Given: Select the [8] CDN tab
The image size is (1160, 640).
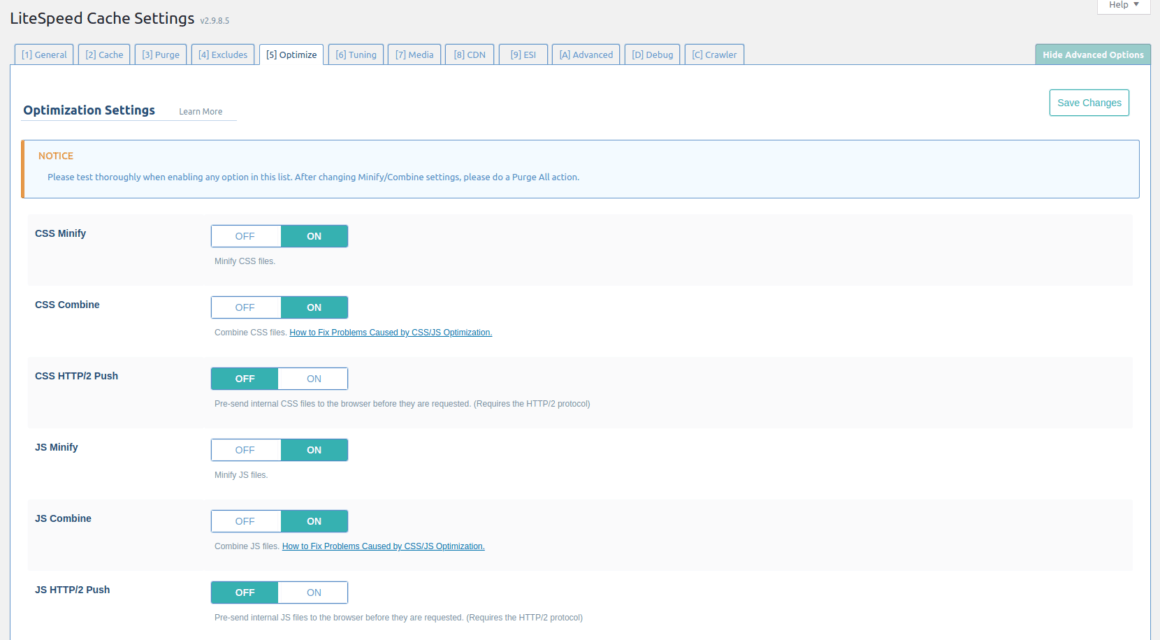Looking at the screenshot, I should [x=469, y=54].
